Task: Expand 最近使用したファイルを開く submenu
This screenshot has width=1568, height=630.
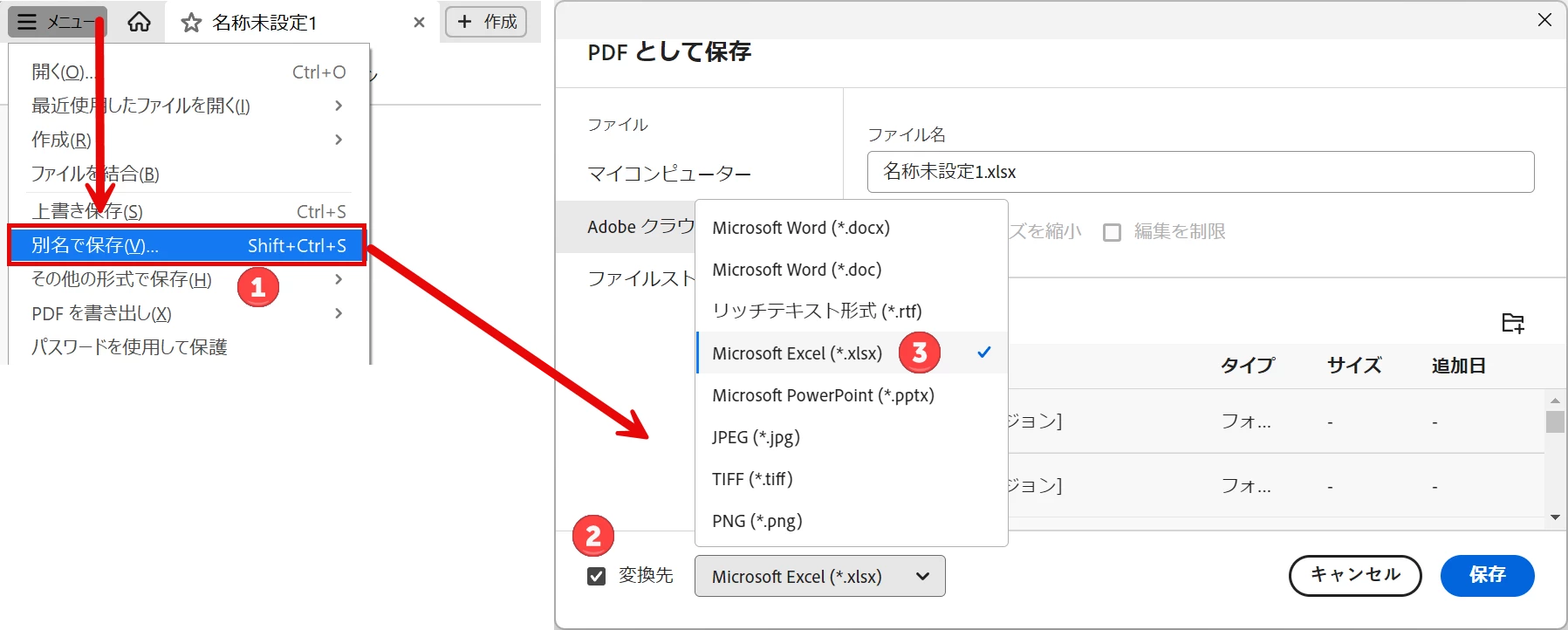Action: (x=188, y=106)
